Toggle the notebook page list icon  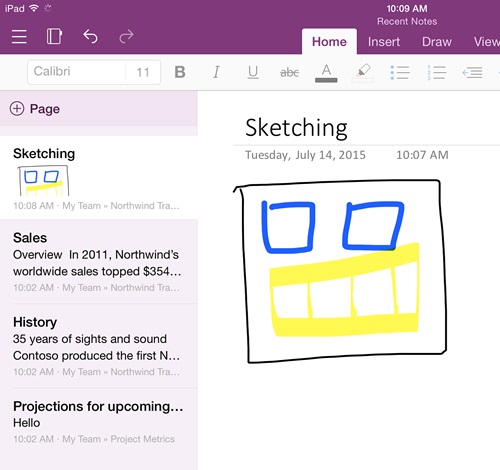(x=54, y=36)
